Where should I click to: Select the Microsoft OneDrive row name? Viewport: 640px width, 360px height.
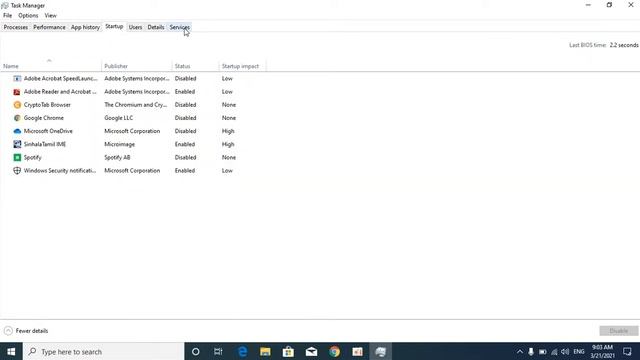coord(48,131)
